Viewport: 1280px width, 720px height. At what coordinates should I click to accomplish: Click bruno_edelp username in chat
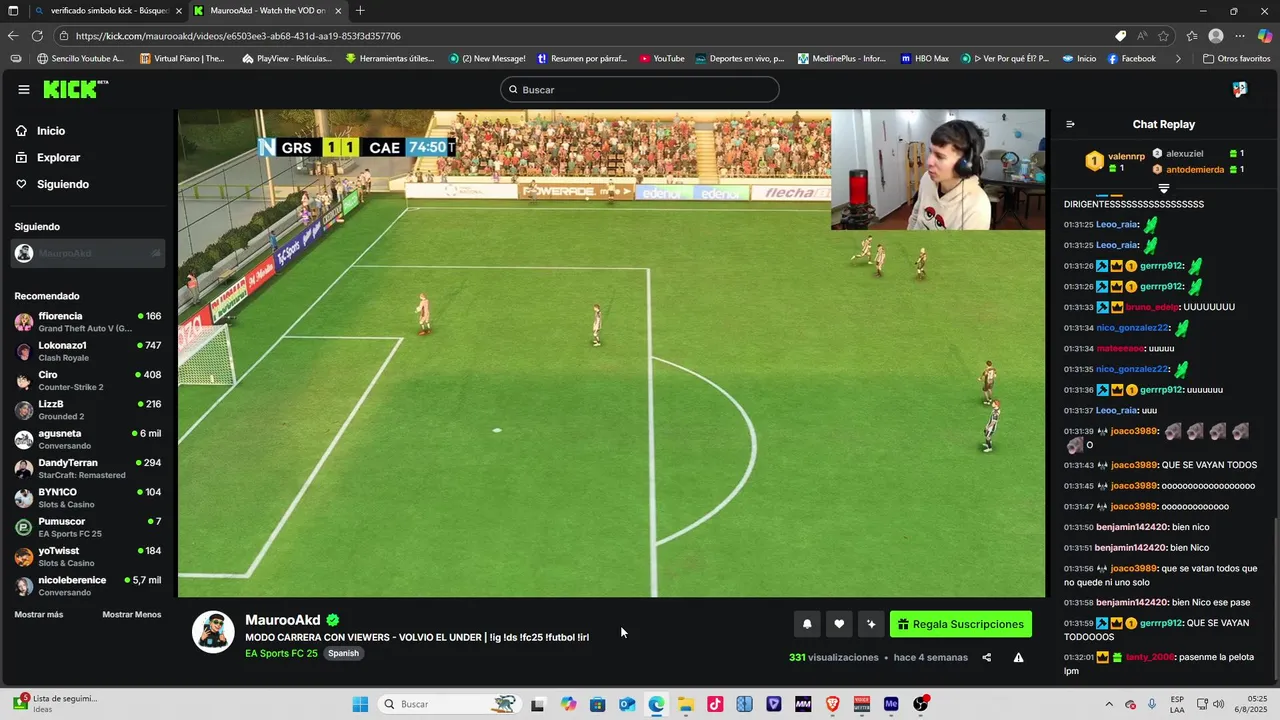pos(1153,307)
